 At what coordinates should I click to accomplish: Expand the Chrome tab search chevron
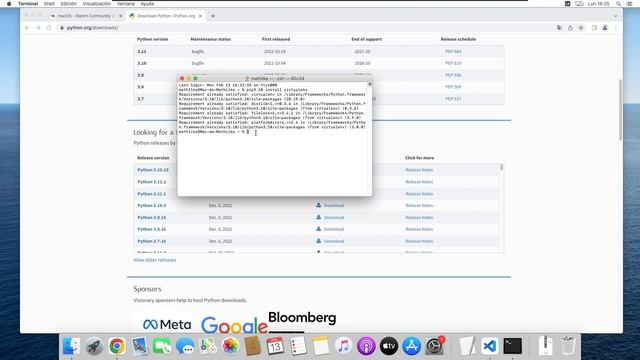click(615, 16)
